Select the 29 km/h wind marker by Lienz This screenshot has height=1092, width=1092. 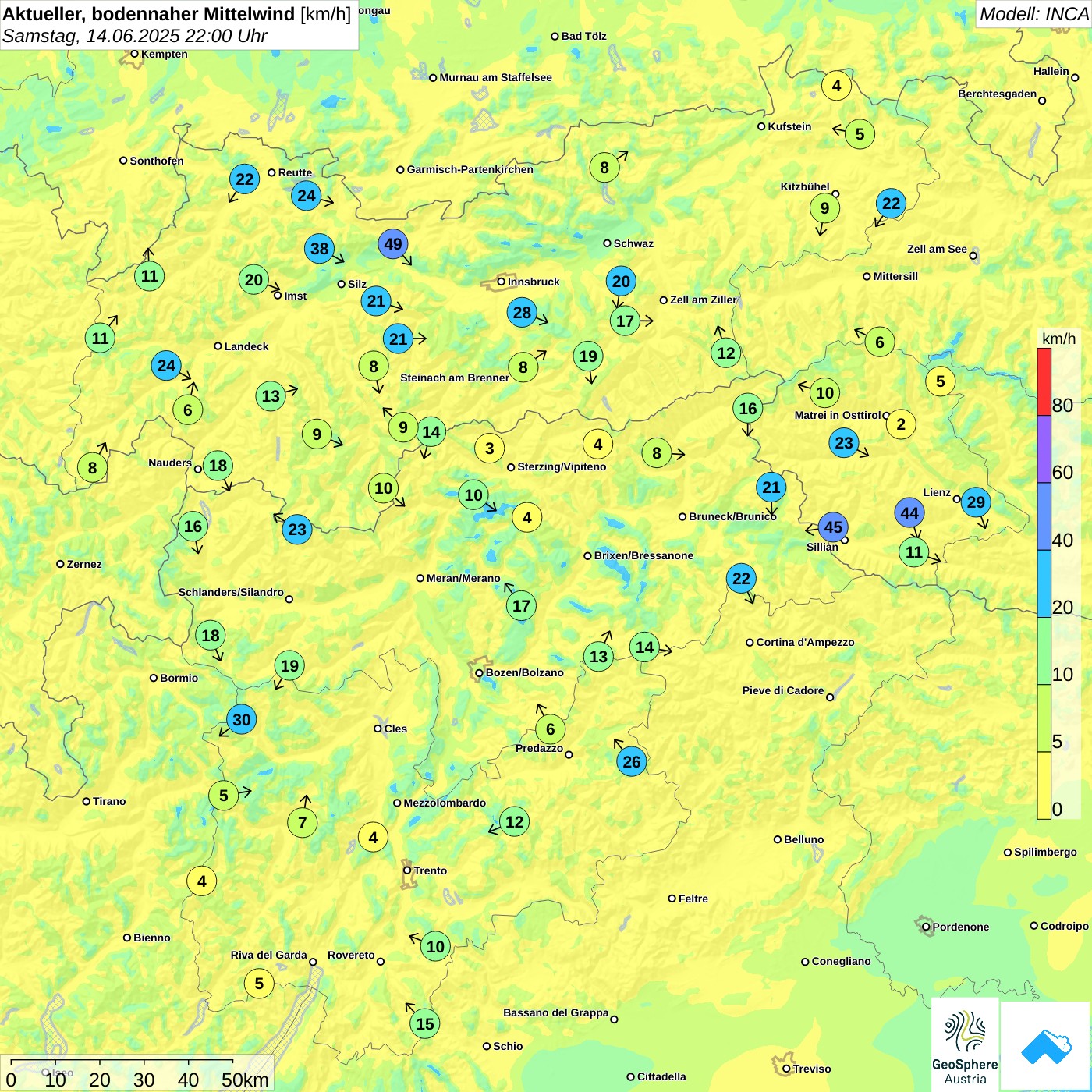coord(976,502)
